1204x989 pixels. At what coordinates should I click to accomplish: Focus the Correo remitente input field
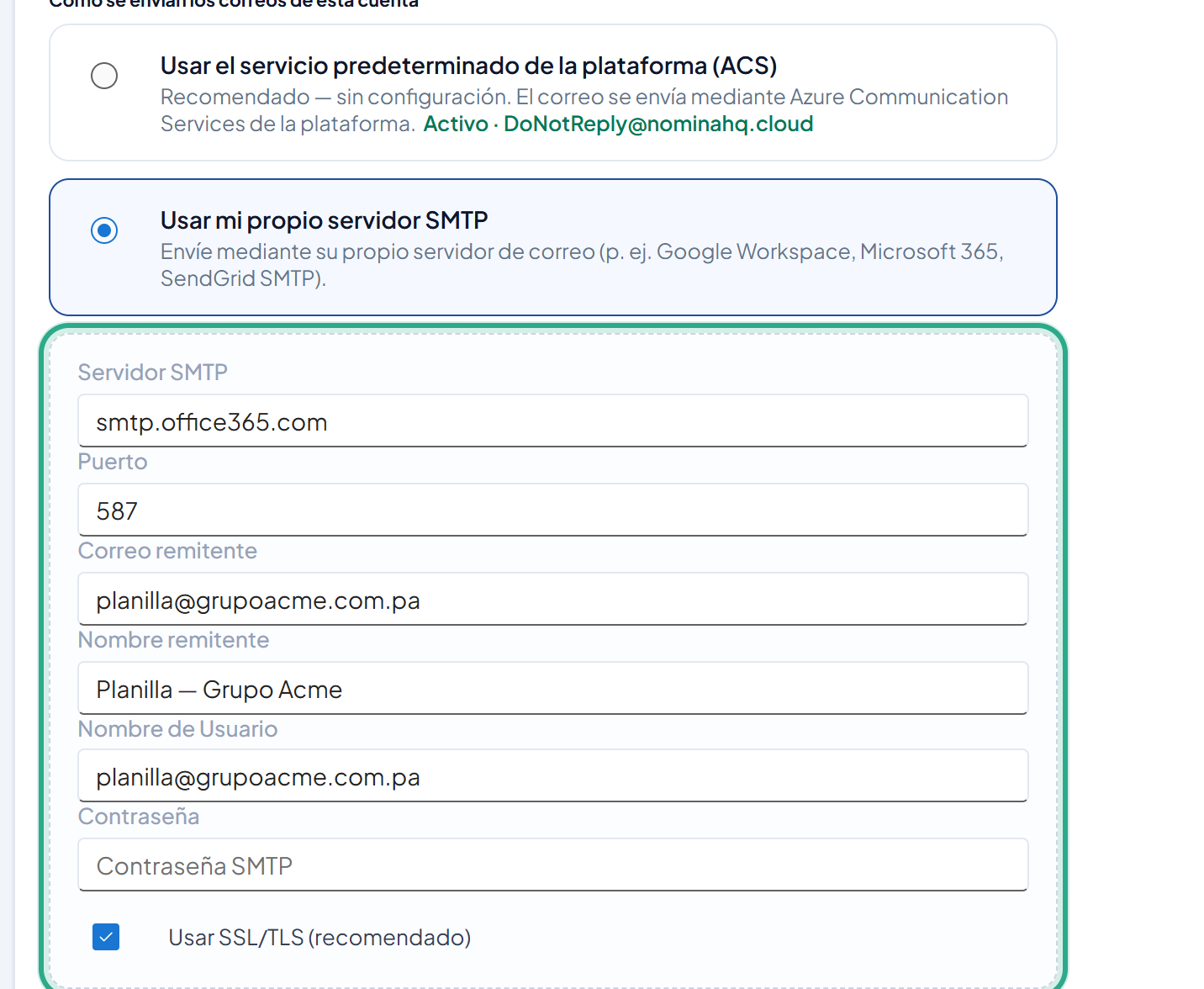coord(553,600)
